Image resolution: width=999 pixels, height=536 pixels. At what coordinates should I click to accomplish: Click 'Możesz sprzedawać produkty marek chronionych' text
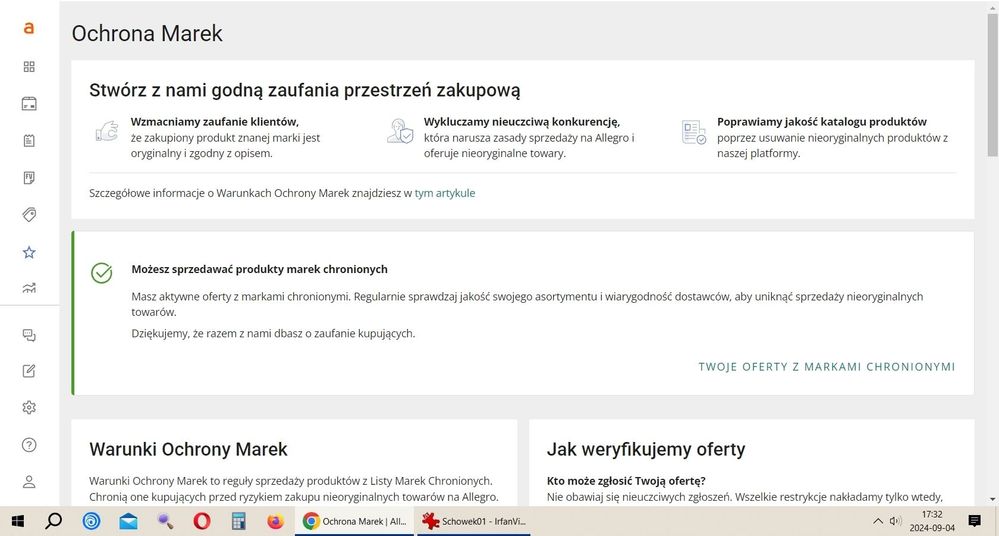point(259,269)
